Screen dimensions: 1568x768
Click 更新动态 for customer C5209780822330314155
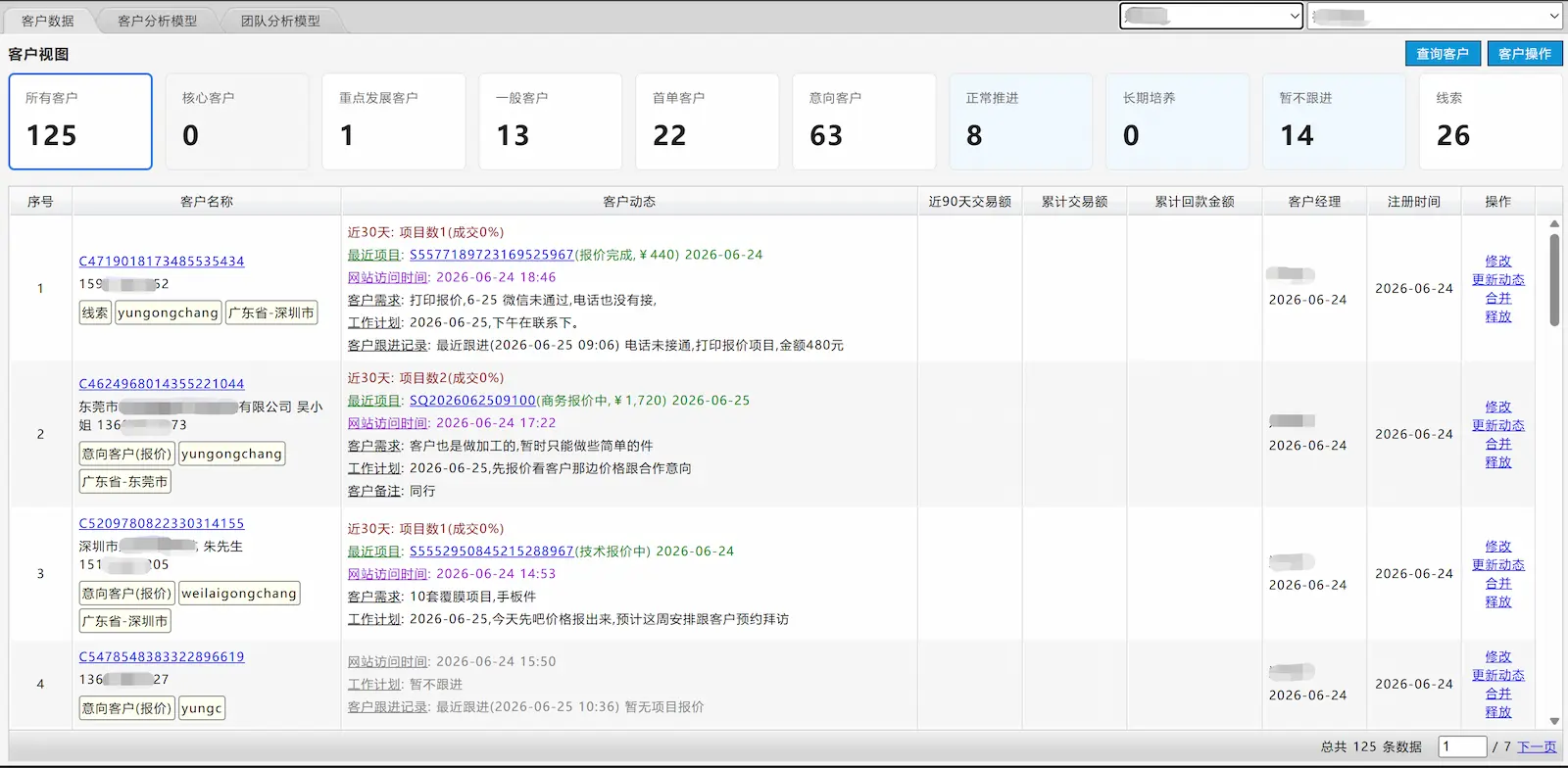pyautogui.click(x=1497, y=565)
